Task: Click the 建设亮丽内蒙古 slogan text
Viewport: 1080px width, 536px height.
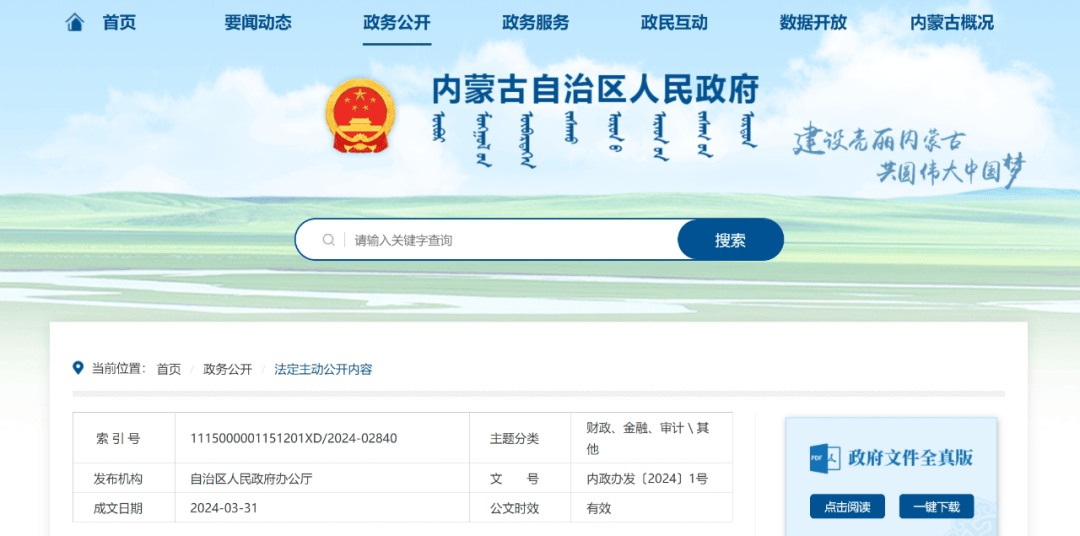Action: coord(878,141)
